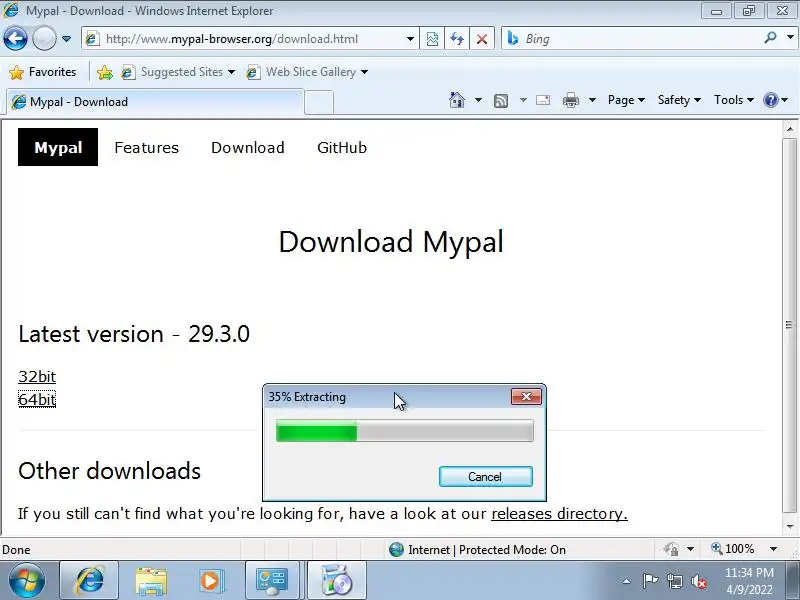Show hidden tray icons arrow
This screenshot has width=800, height=600.
tap(627, 581)
